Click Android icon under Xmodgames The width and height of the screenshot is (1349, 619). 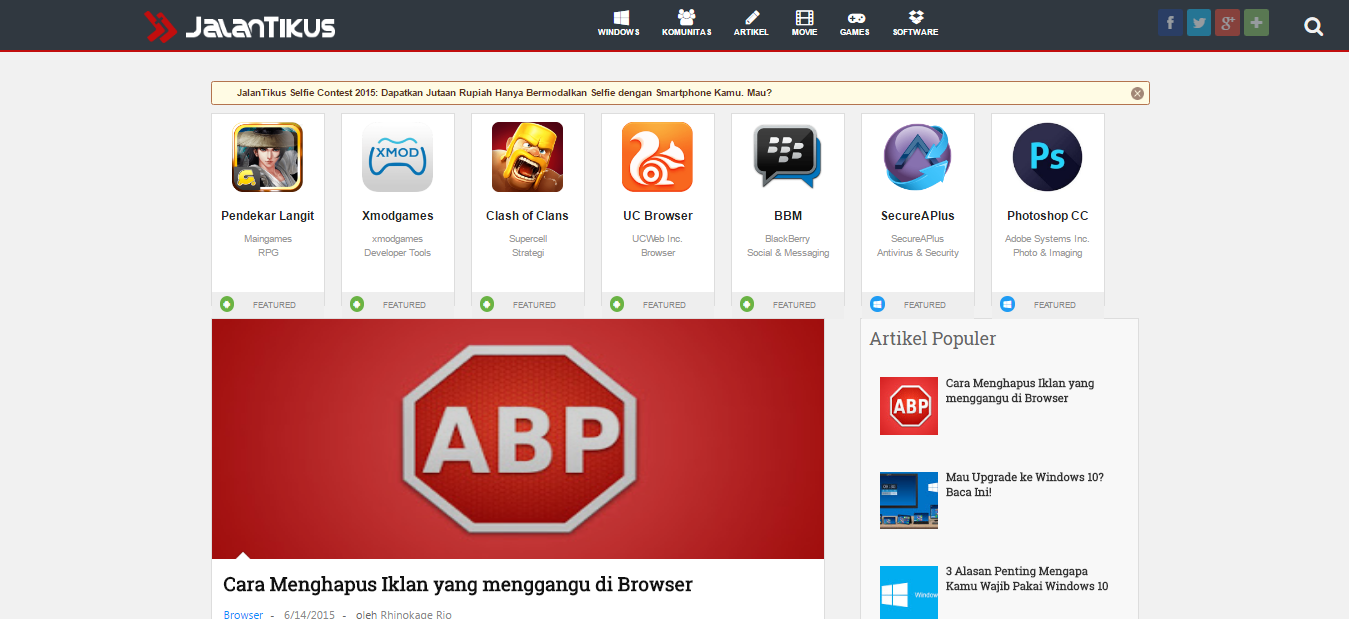pyautogui.click(x=357, y=304)
